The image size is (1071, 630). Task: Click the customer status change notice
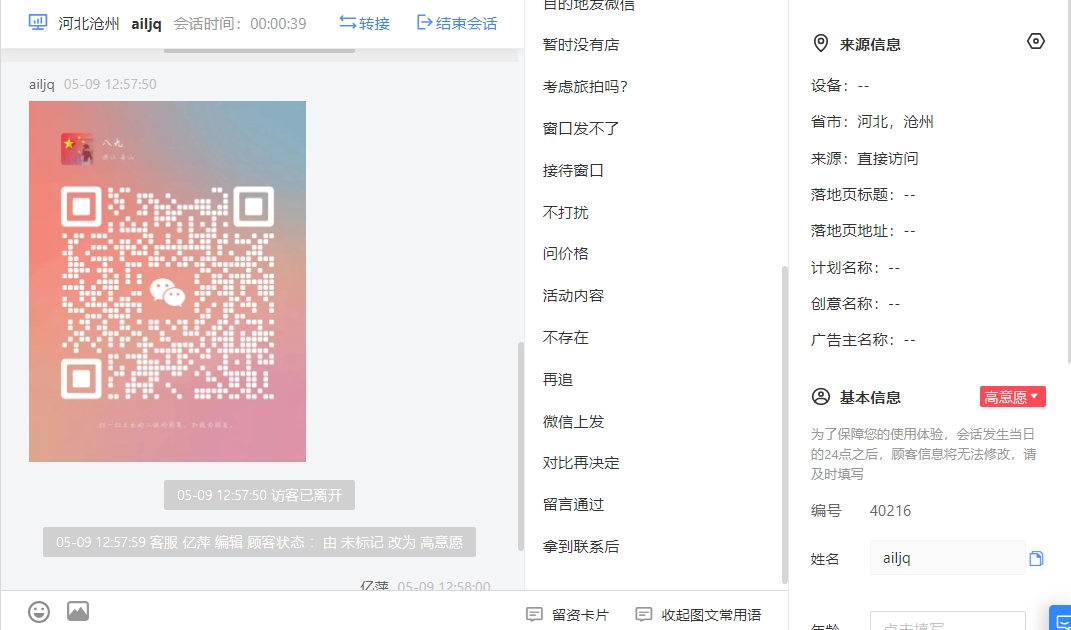(260, 543)
